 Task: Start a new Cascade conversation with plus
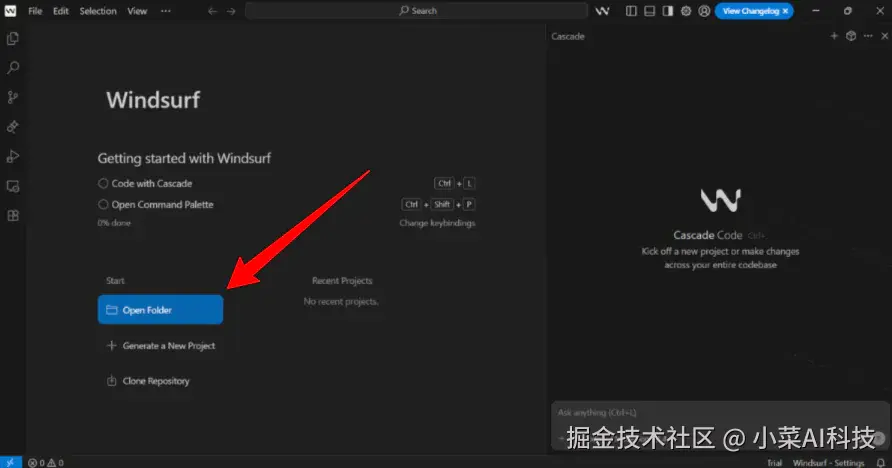pos(834,36)
